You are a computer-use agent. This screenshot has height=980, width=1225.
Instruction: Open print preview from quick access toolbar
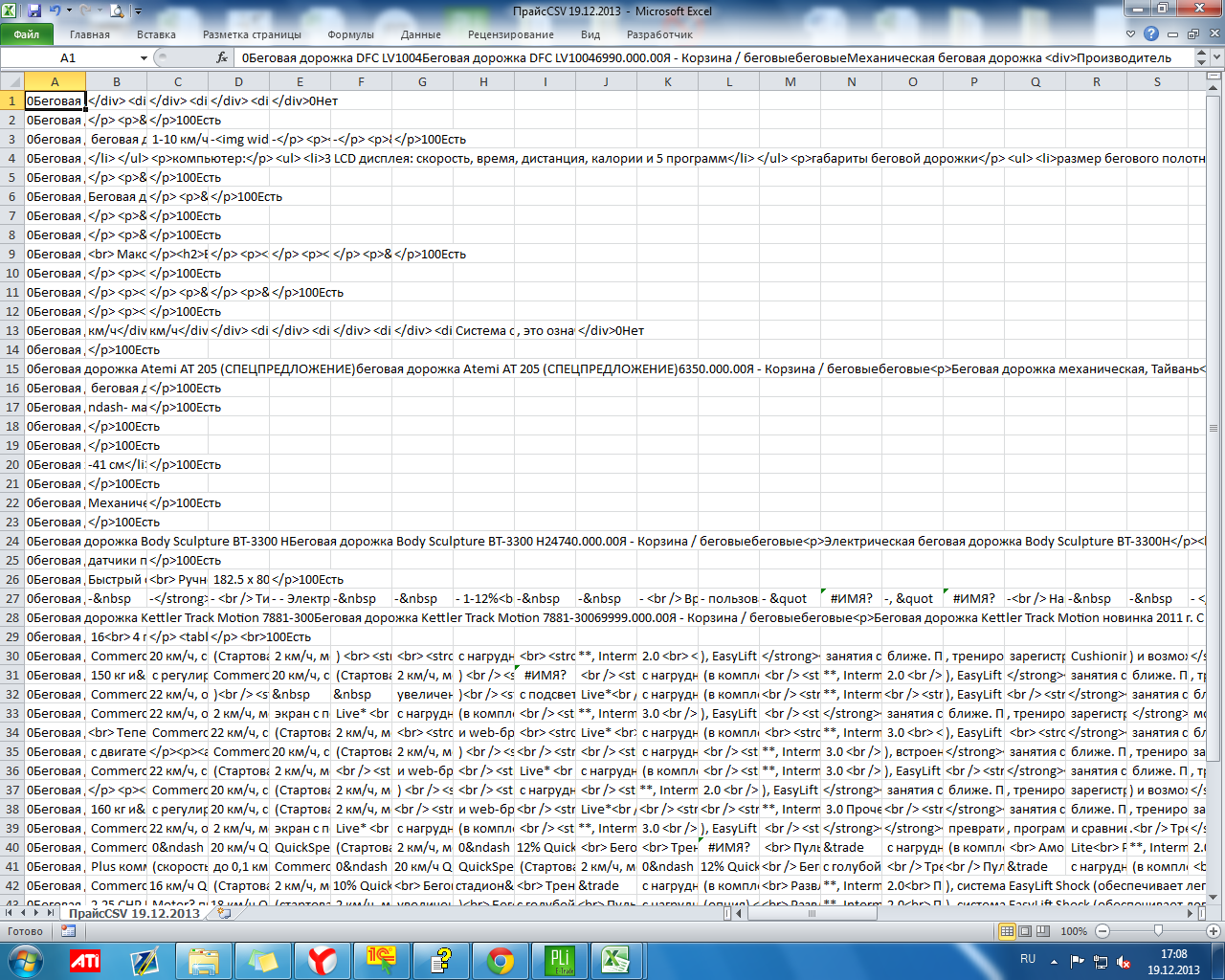[117, 11]
